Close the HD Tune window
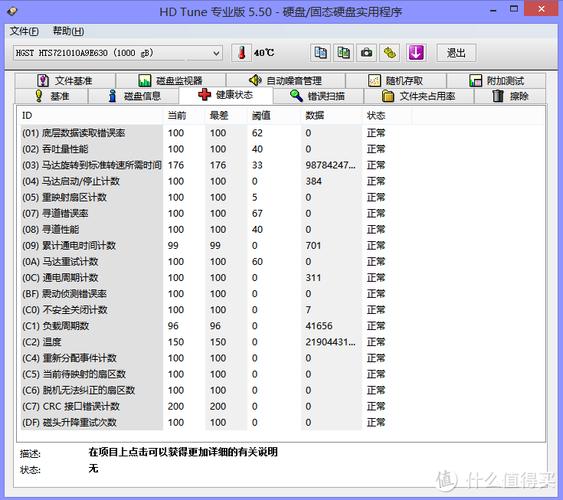 [x=541, y=9]
